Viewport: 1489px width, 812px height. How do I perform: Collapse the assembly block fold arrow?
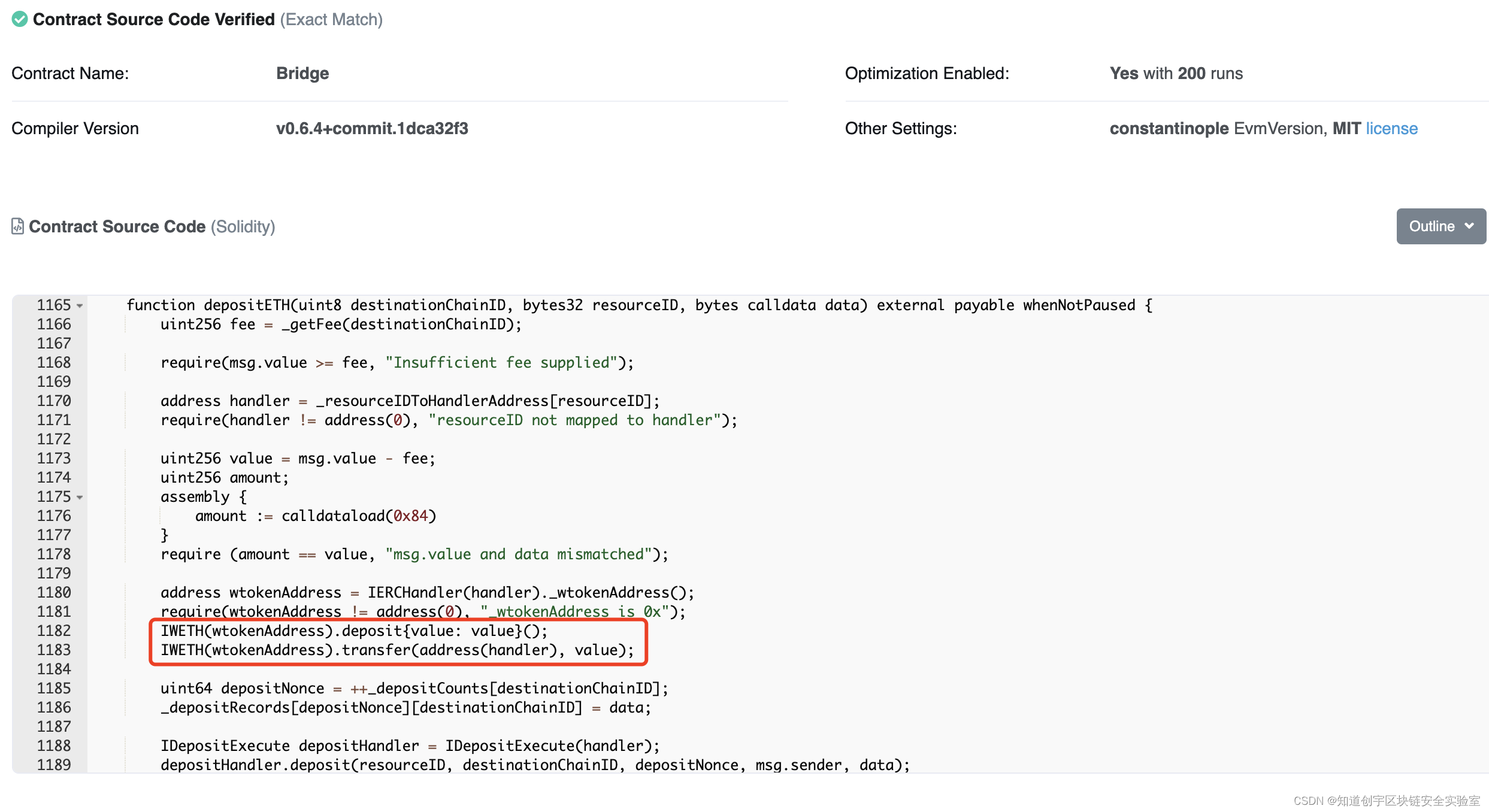[80, 497]
